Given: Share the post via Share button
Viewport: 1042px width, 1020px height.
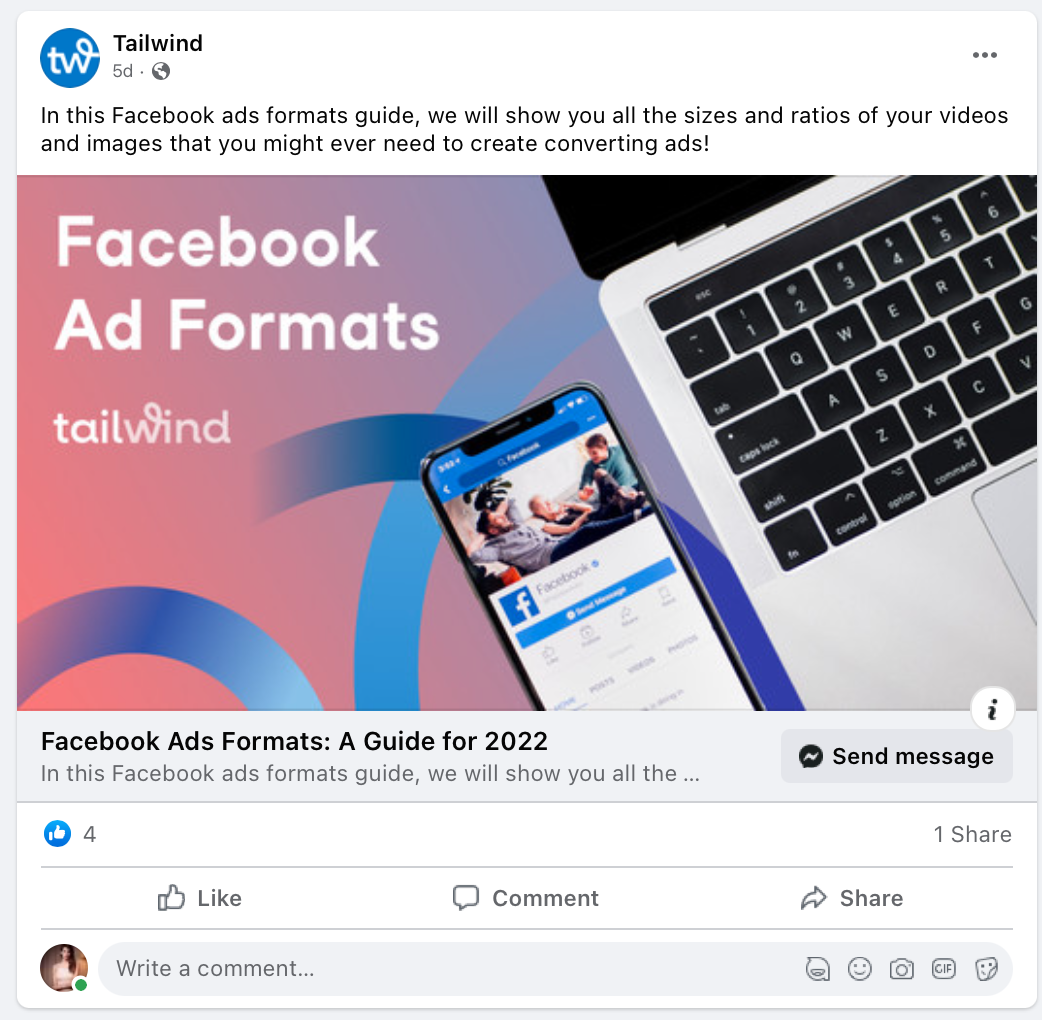Looking at the screenshot, I should pyautogui.click(x=852, y=898).
